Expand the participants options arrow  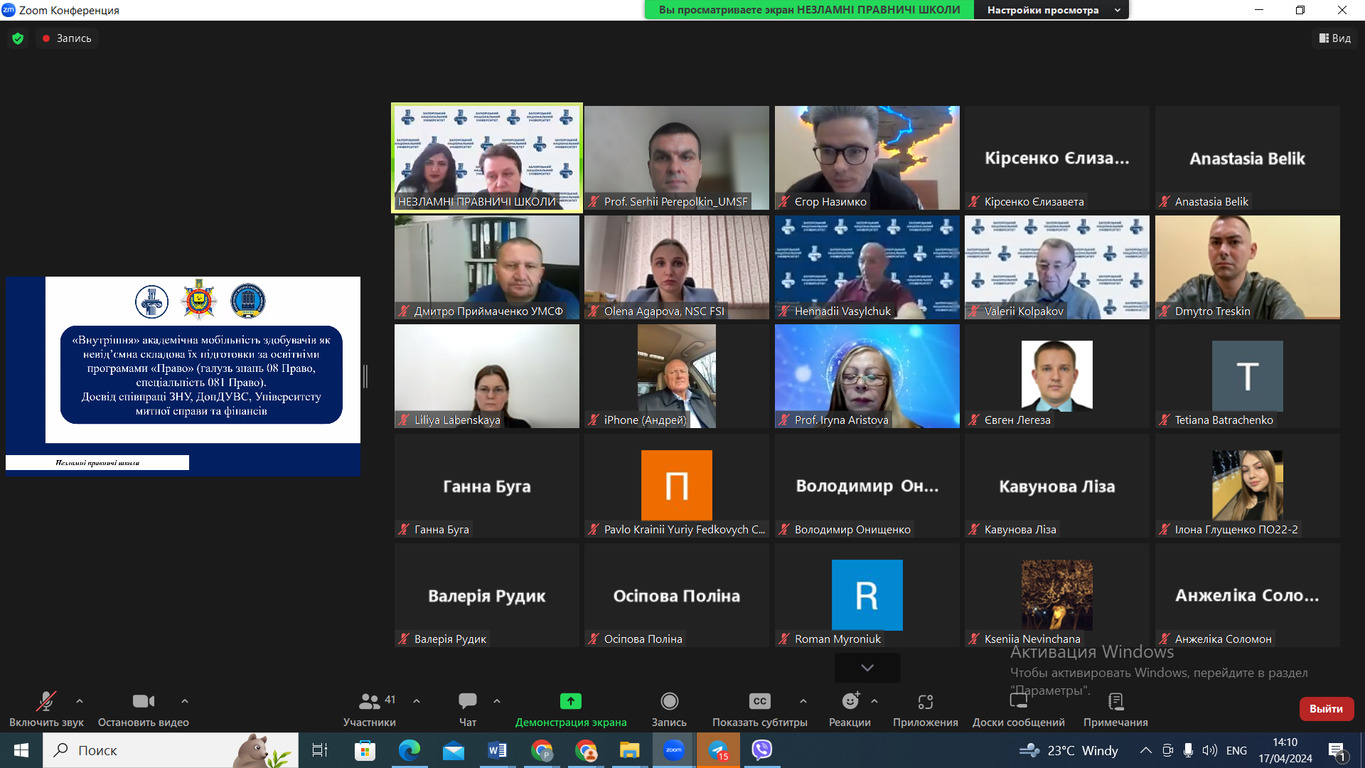[416, 701]
